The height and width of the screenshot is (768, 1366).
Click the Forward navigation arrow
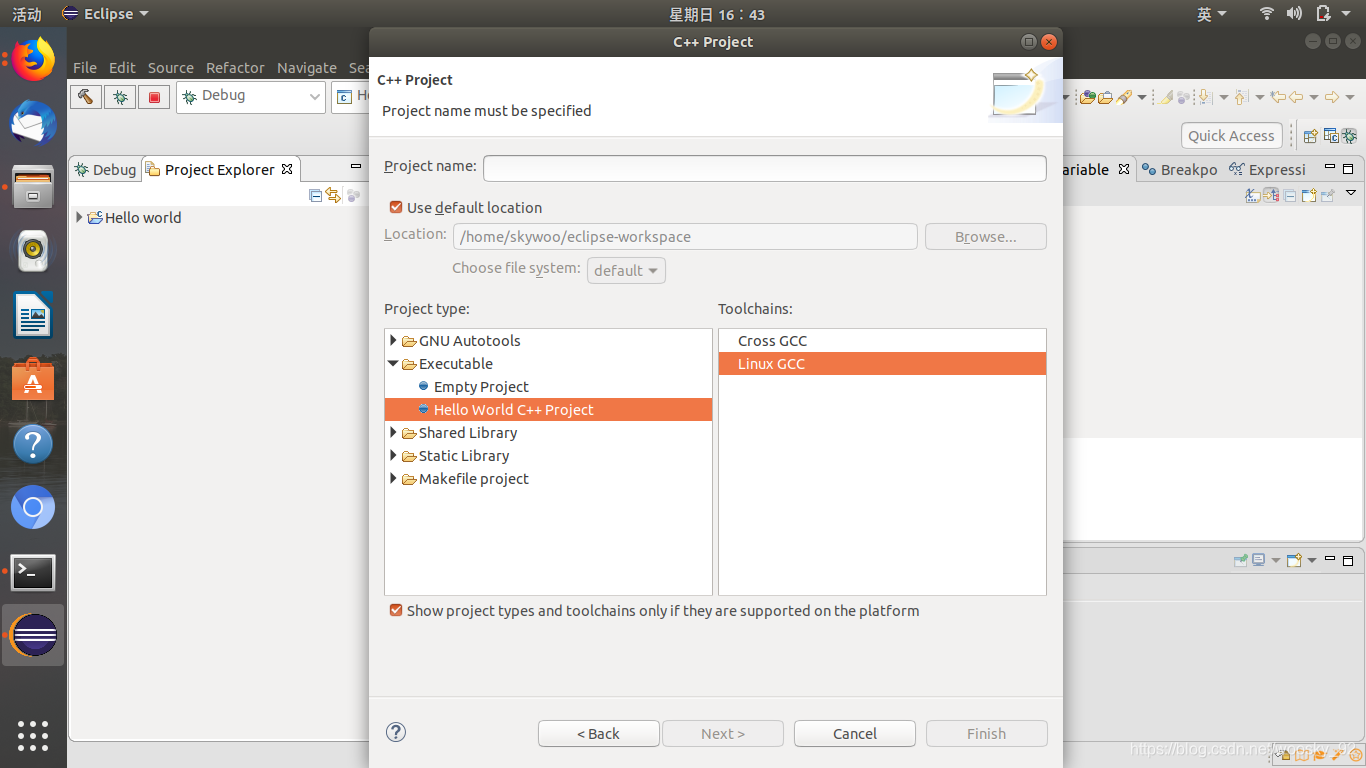1332,97
